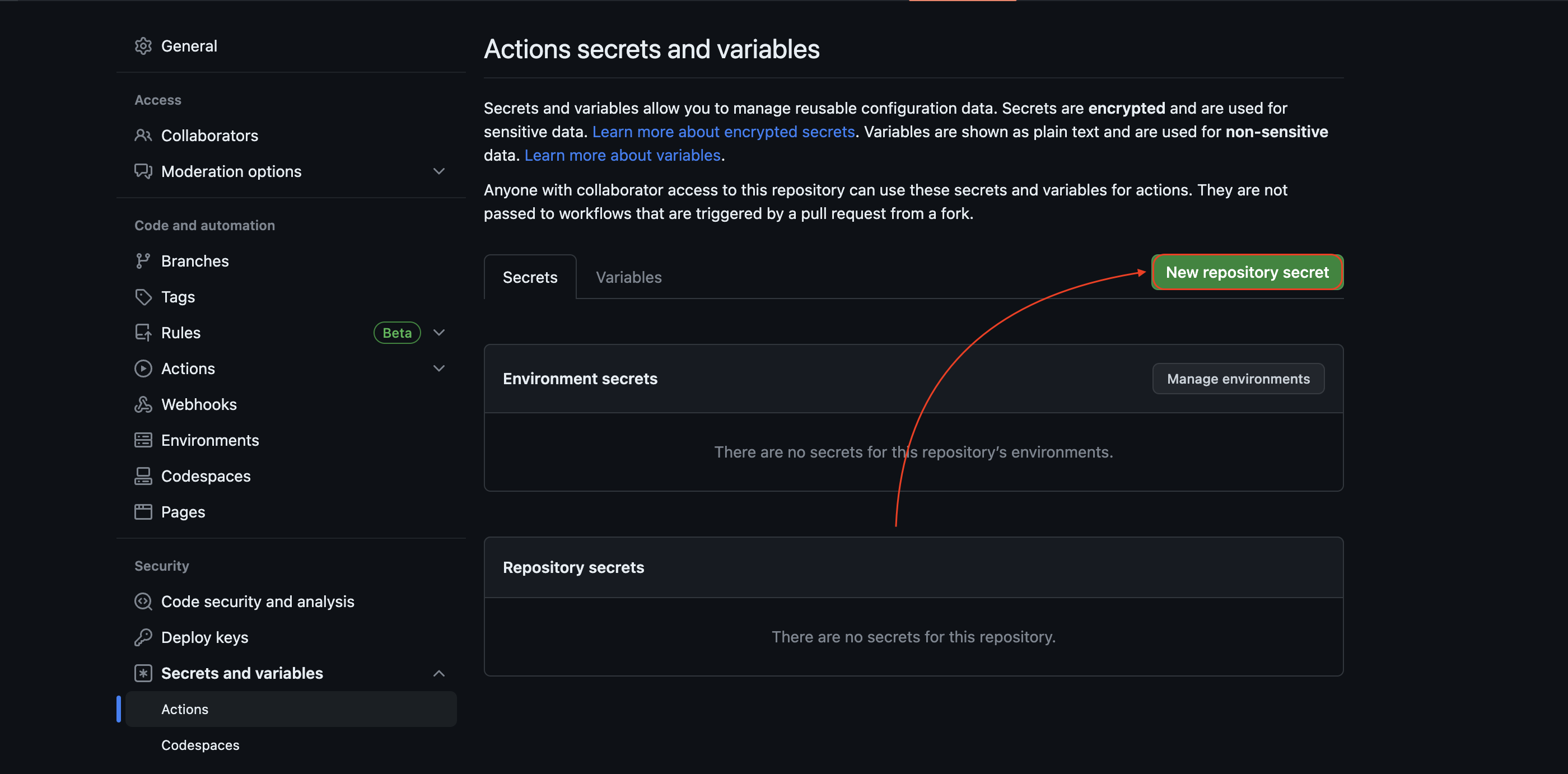Switch to the Variables tab
Viewport: 1568px width, 774px height.
pos(628,278)
